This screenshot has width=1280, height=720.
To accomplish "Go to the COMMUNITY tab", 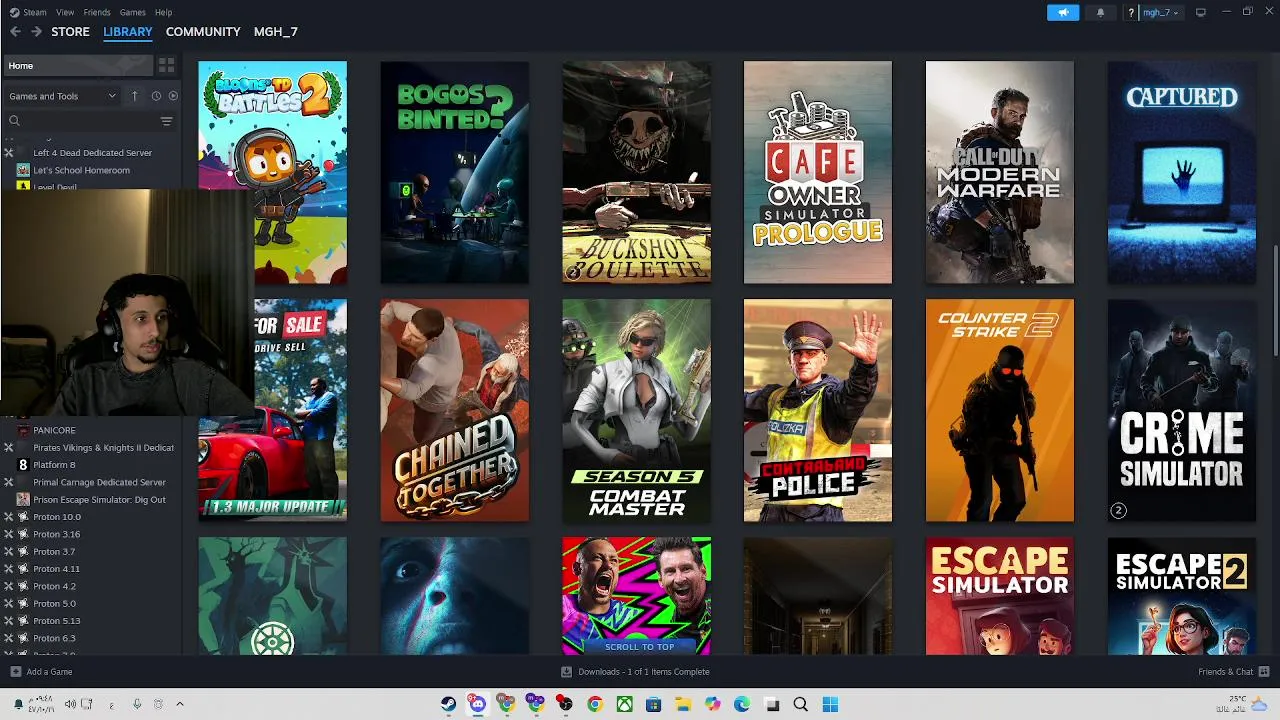I will (203, 32).
